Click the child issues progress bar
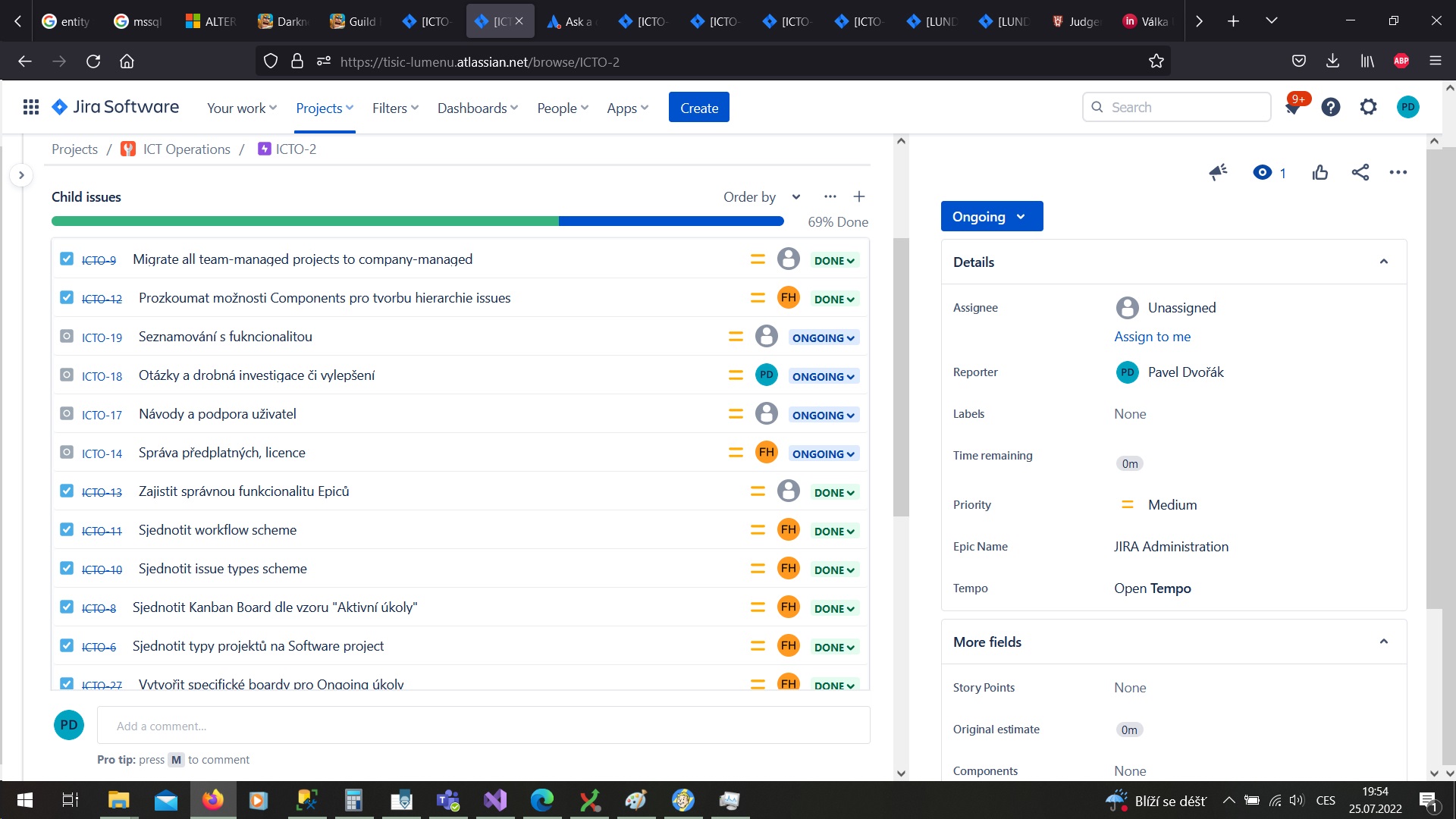Image resolution: width=1456 pixels, height=819 pixels. tap(418, 221)
